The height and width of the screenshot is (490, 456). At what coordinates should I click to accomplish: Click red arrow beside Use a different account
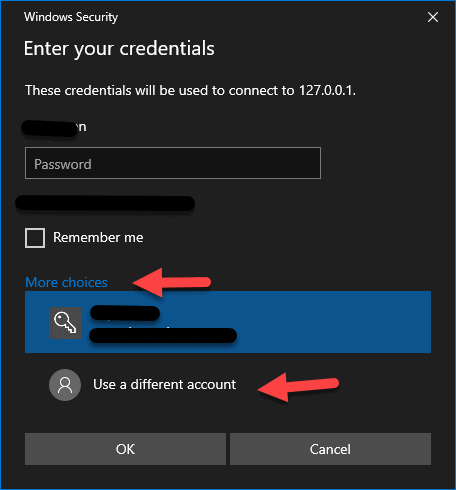coord(298,387)
